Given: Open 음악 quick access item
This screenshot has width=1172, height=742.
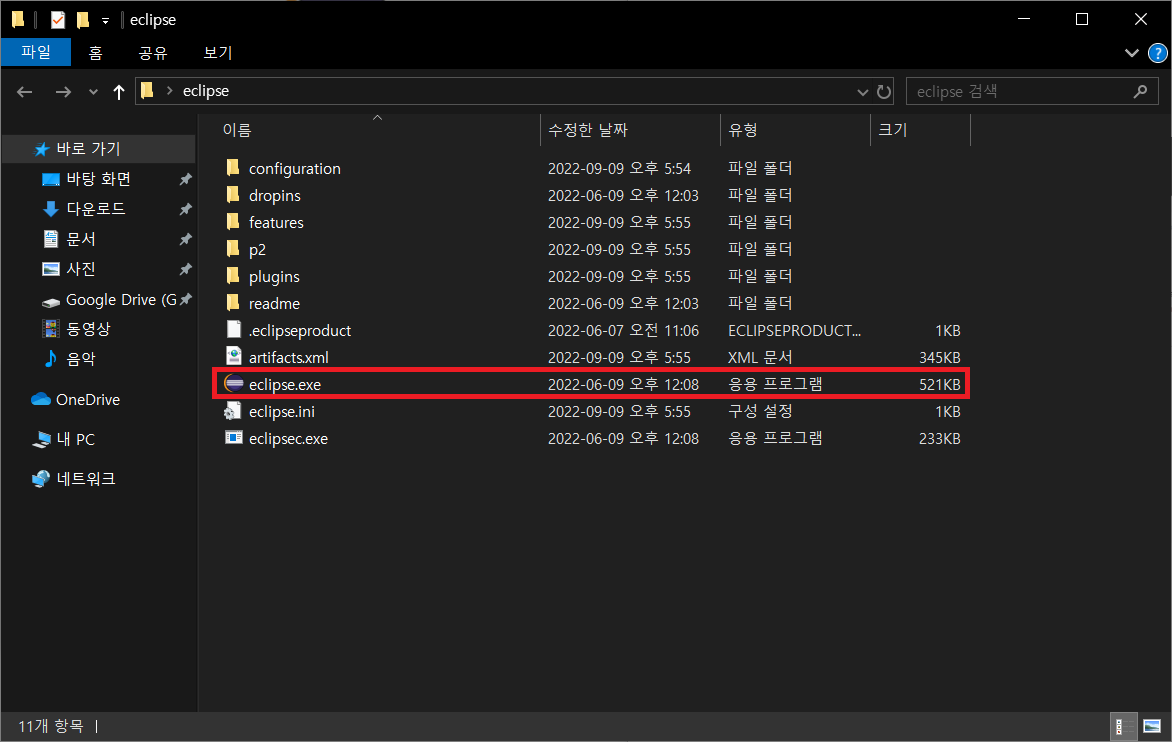Looking at the screenshot, I should pos(69,359).
